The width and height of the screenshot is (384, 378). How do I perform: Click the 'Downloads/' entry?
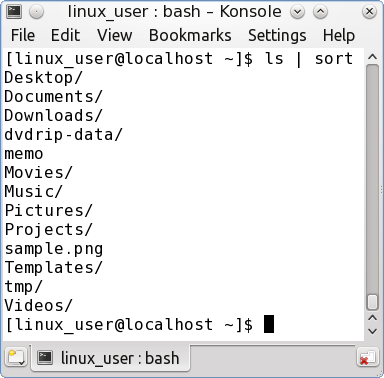tap(53, 116)
